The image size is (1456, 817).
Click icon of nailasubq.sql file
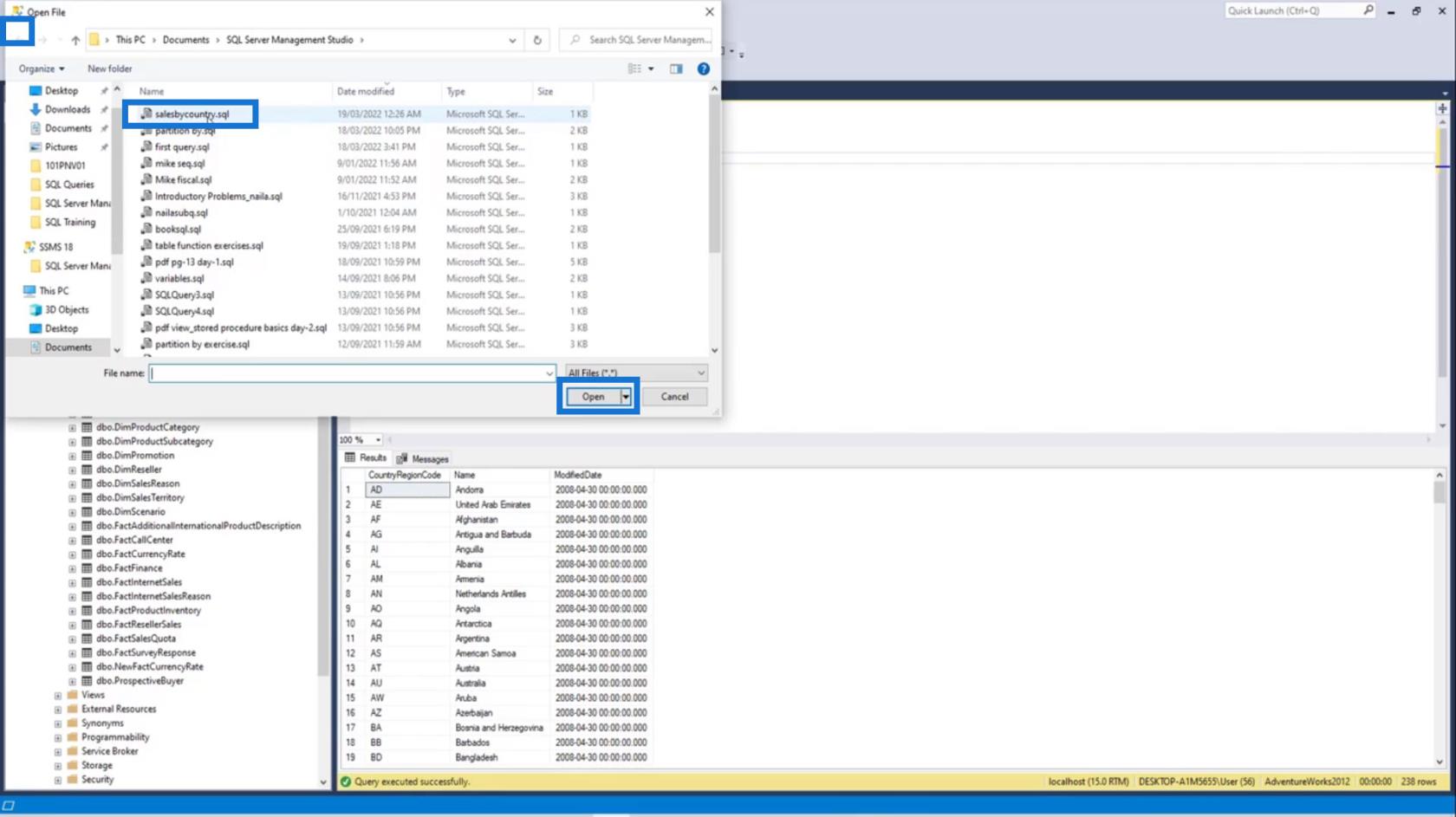pyautogui.click(x=146, y=212)
